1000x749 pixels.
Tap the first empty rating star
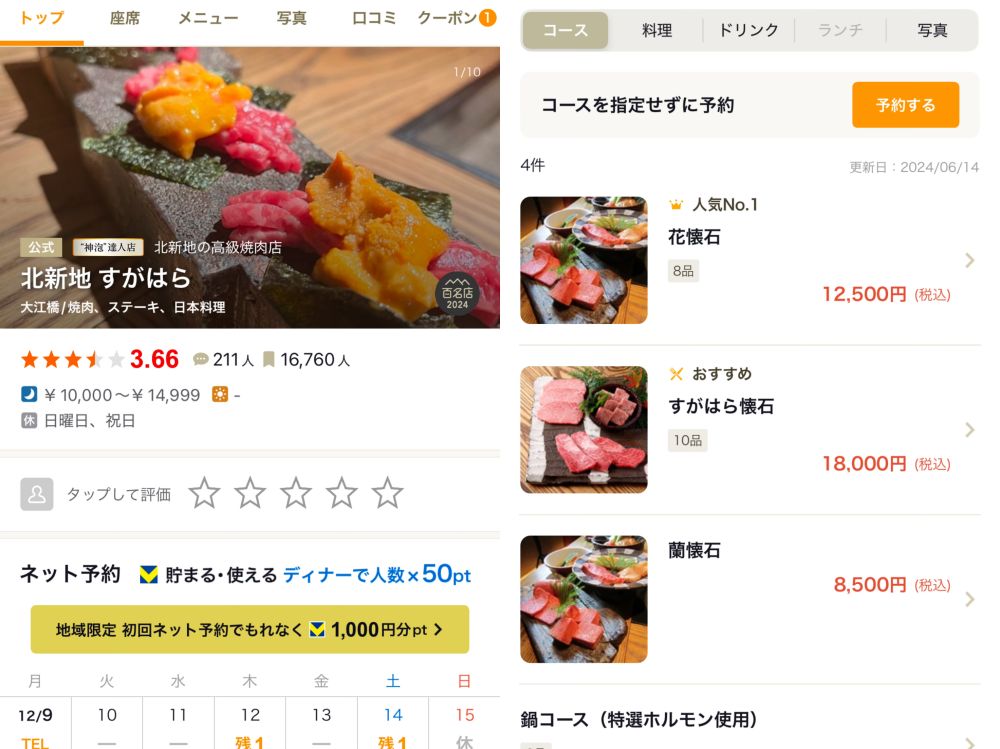(204, 493)
